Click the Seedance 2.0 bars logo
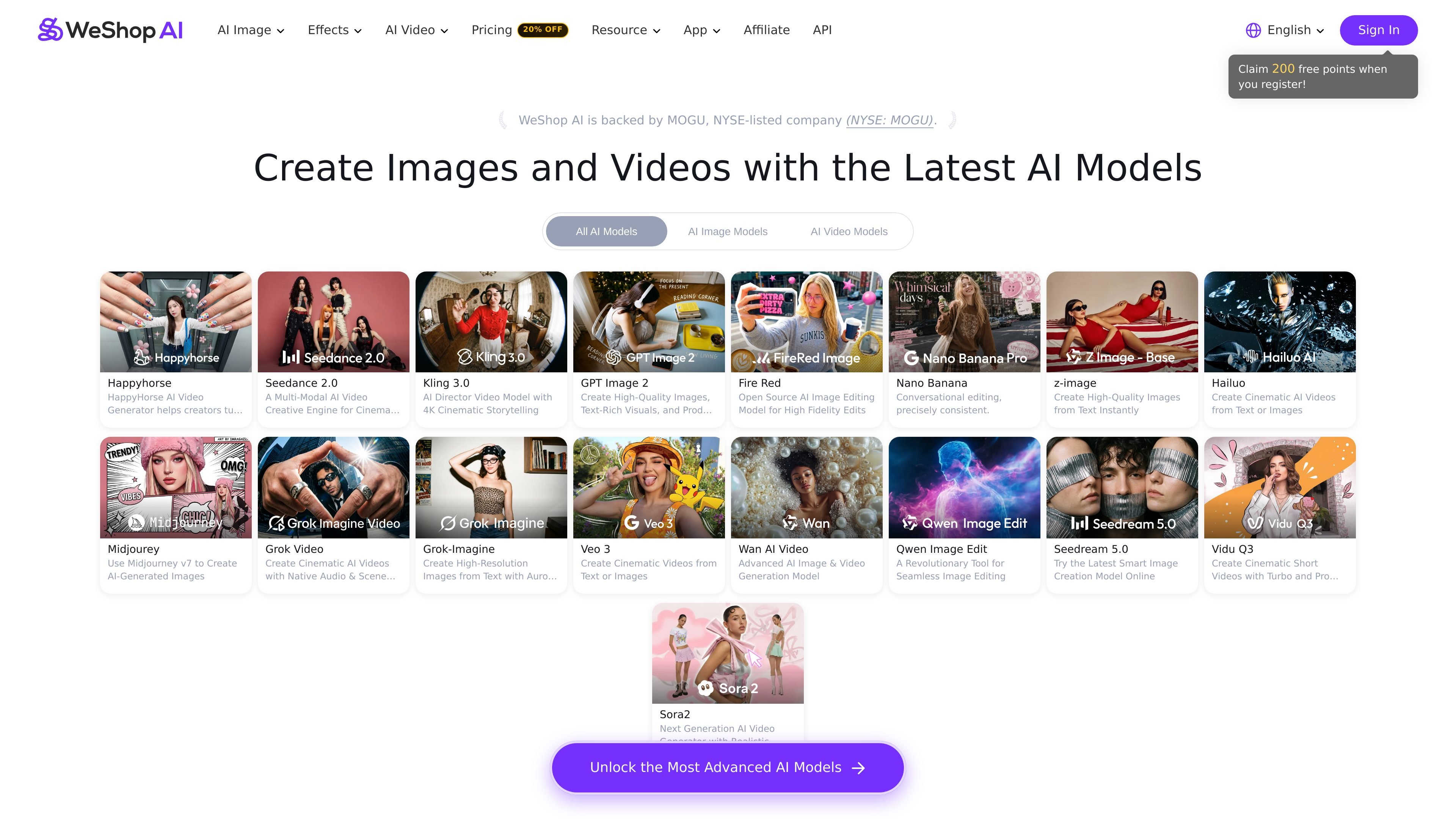Viewport: 1456px width, 819px height. tap(290, 357)
